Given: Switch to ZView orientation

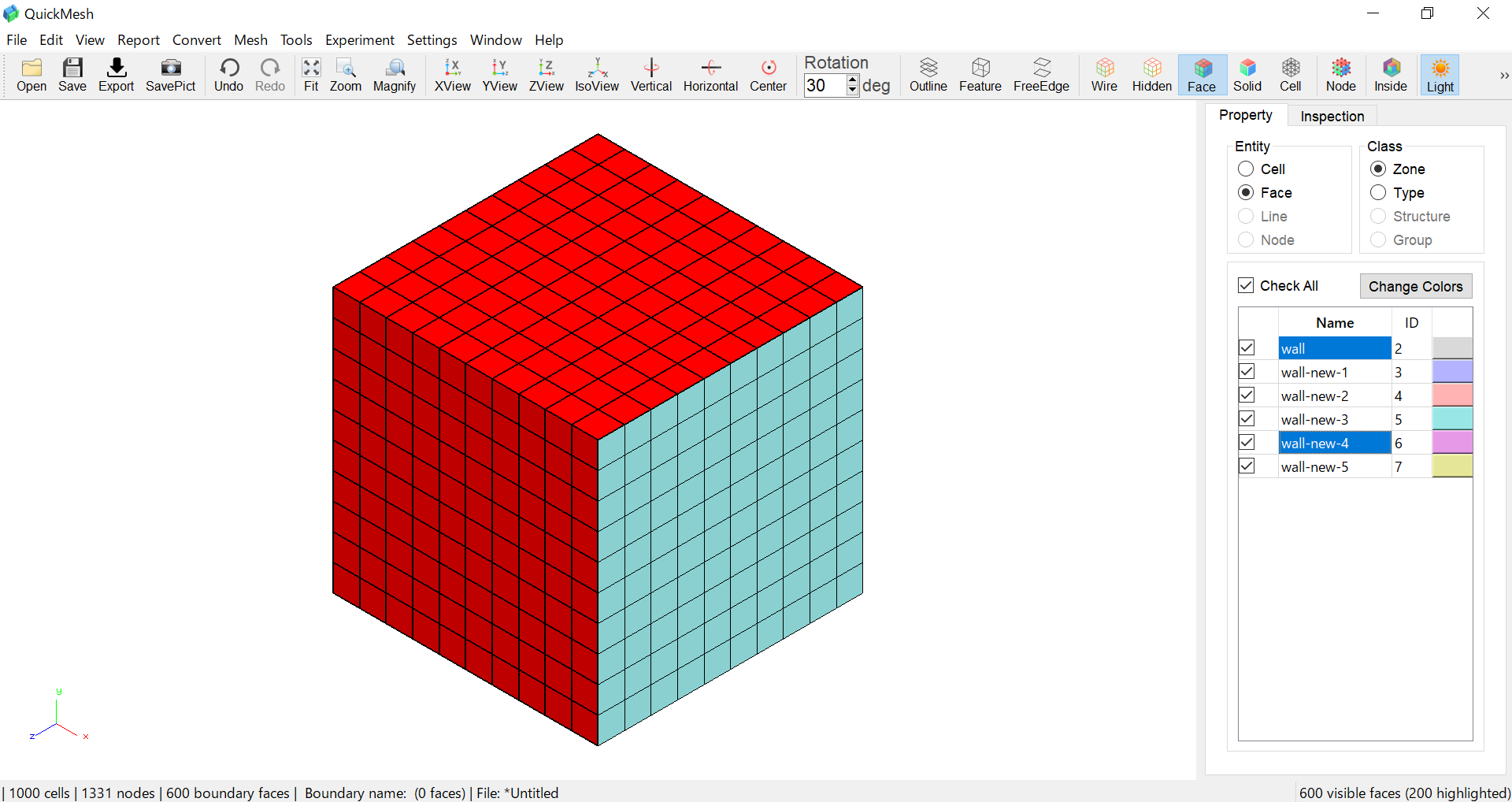Looking at the screenshot, I should [547, 76].
